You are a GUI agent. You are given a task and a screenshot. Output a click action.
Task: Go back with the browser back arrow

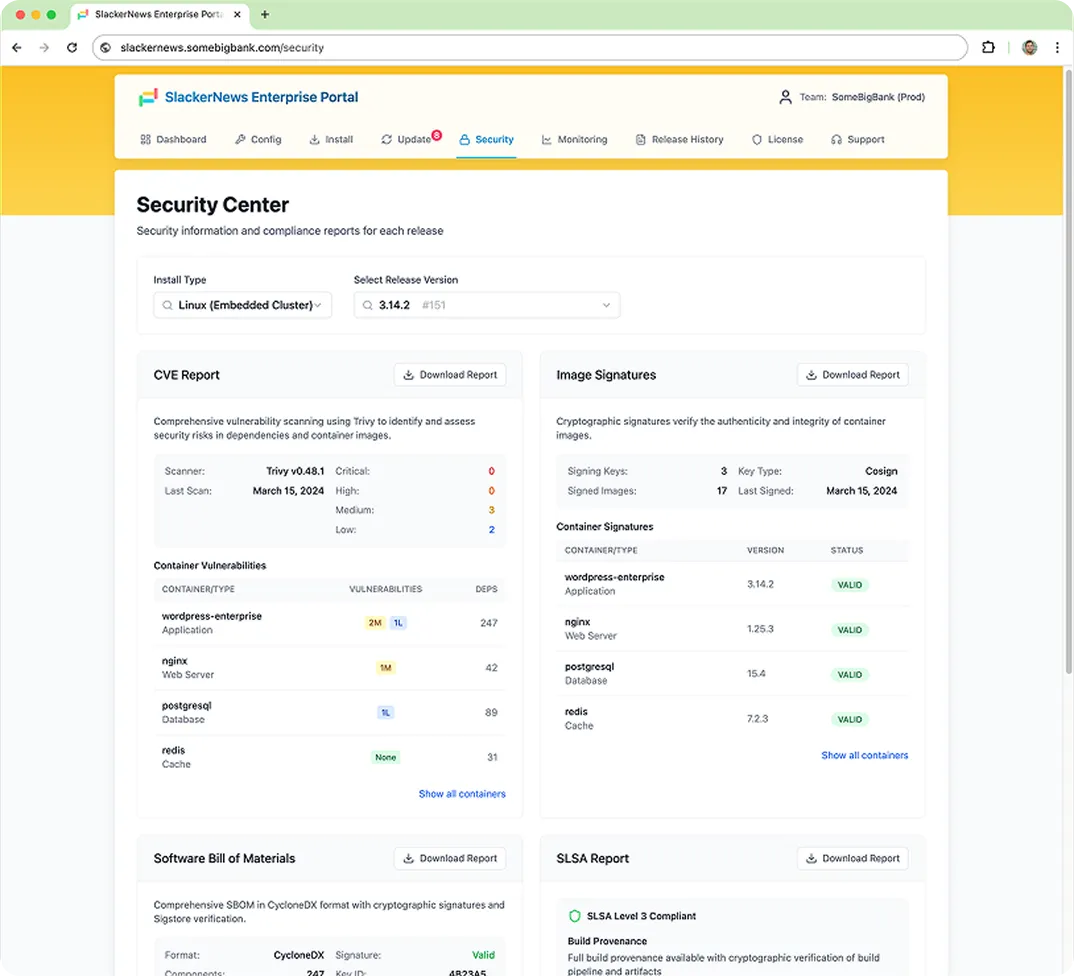coord(17,47)
